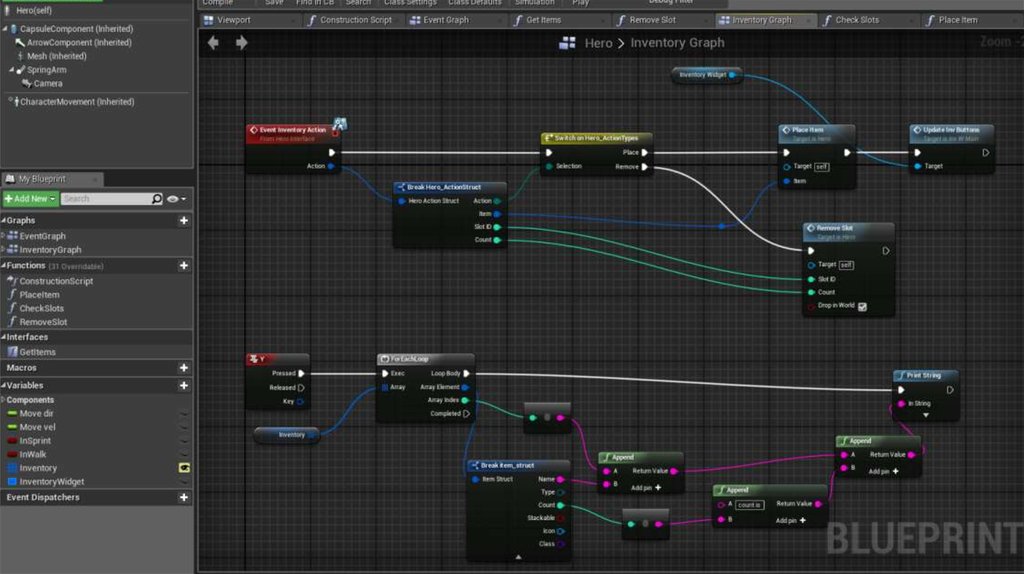The width and height of the screenshot is (1024, 574).
Task: Add an event dispatcher with plus icon
Action: [x=184, y=497]
